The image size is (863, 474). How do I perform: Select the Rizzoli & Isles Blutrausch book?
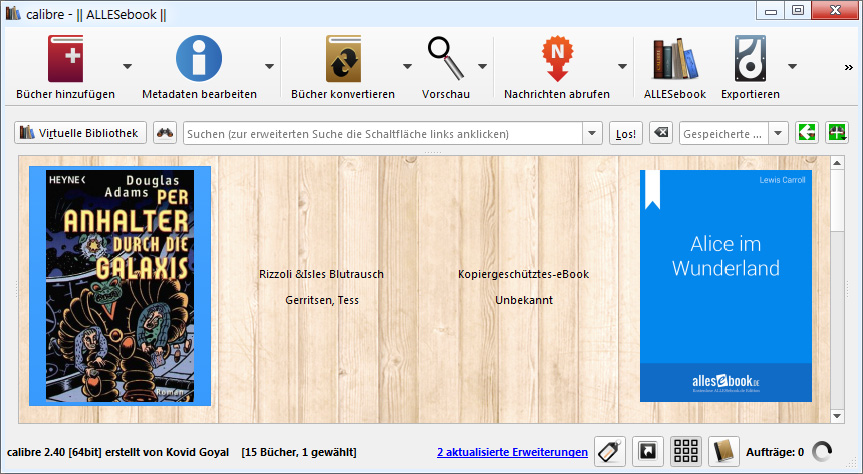coord(321,274)
